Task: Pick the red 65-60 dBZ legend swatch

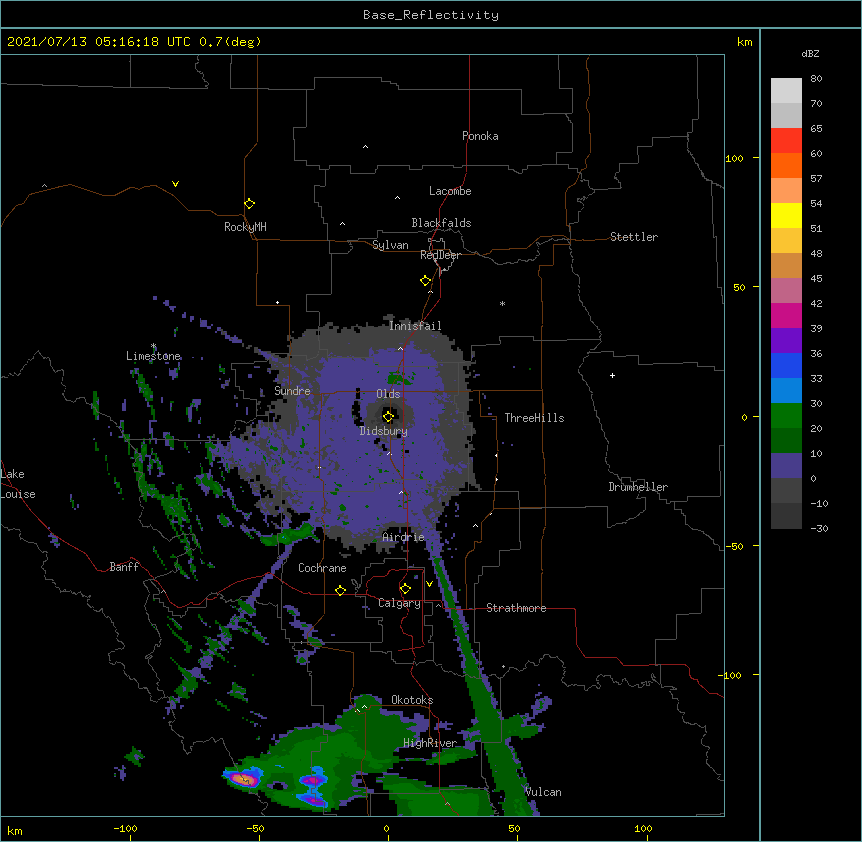Action: [786, 140]
